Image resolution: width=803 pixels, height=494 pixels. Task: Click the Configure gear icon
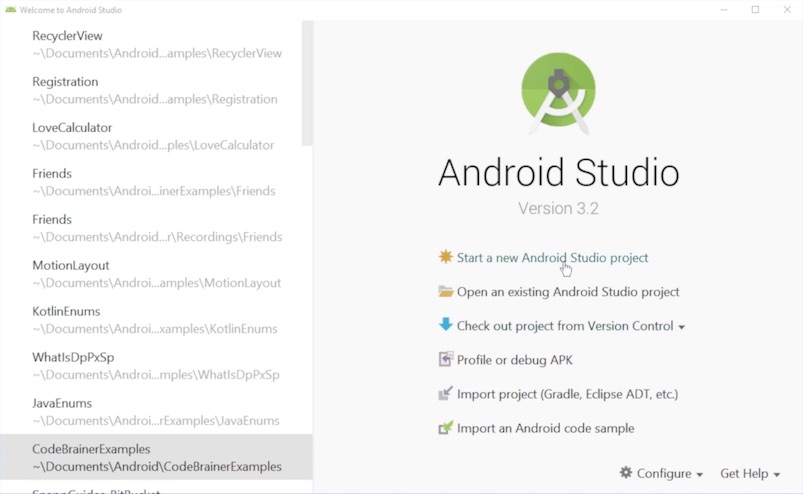tap(625, 472)
